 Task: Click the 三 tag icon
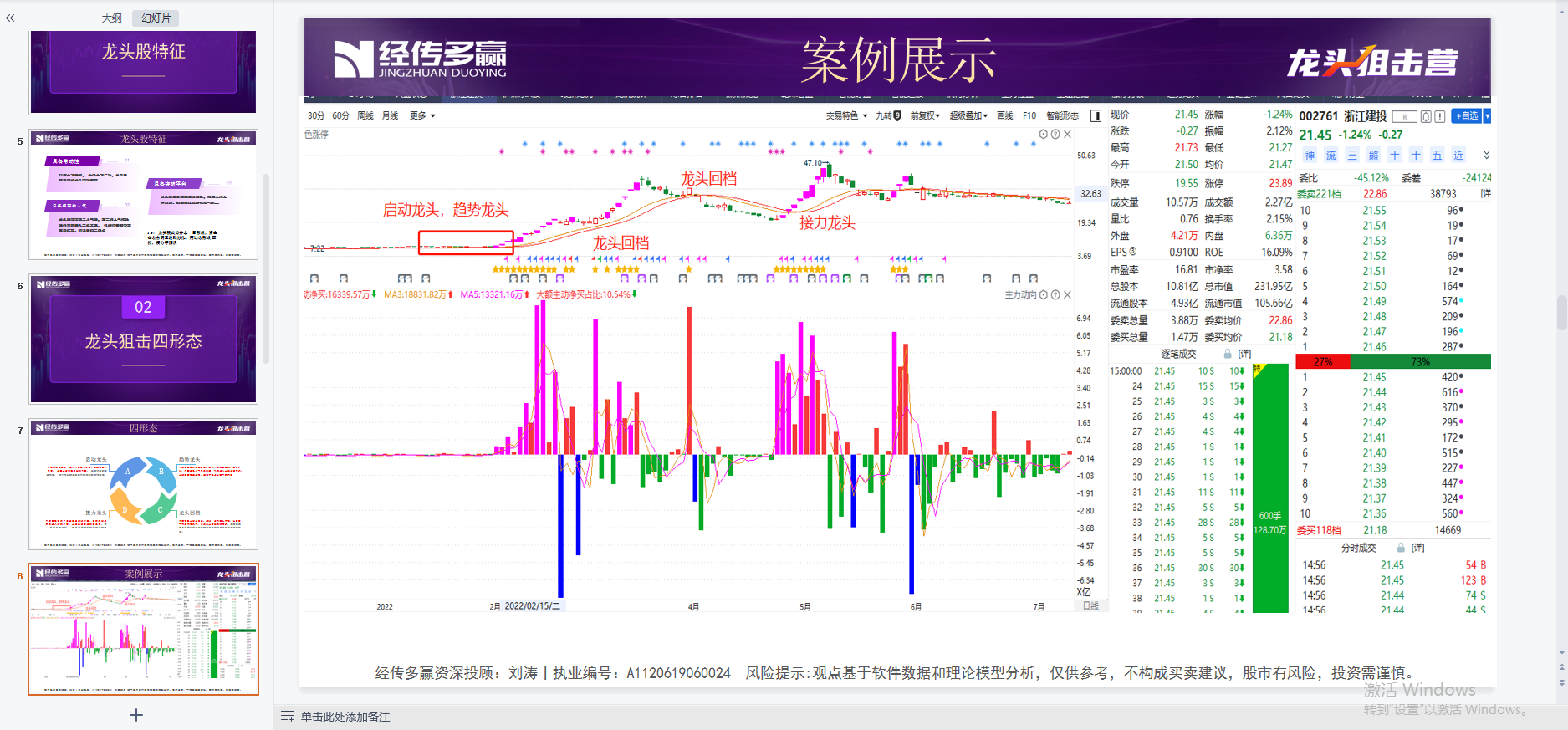pyautogui.click(x=1352, y=155)
